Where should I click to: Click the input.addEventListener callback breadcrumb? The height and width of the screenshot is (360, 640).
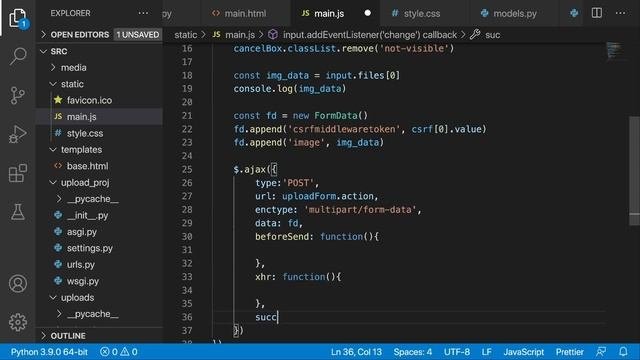(x=370, y=35)
